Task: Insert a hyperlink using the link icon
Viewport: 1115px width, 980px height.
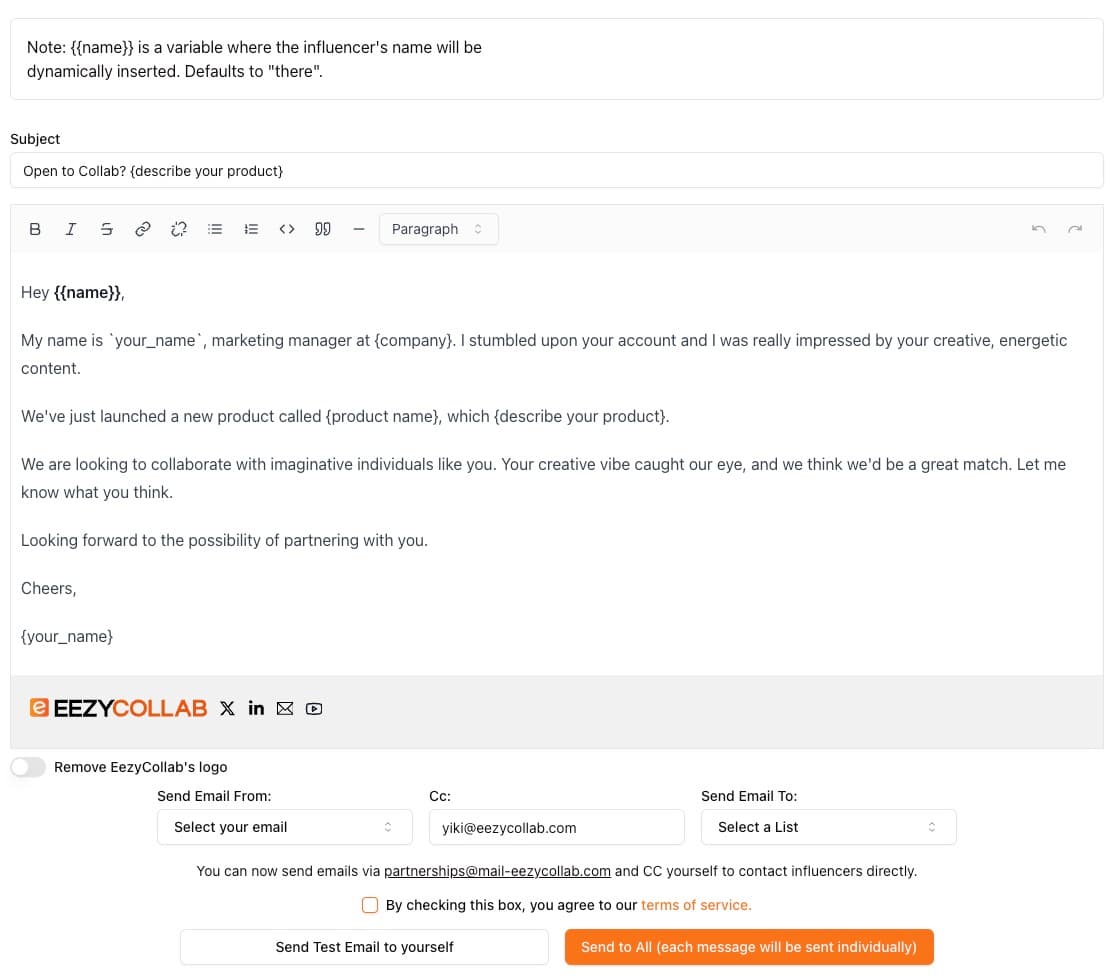Action: pos(143,229)
